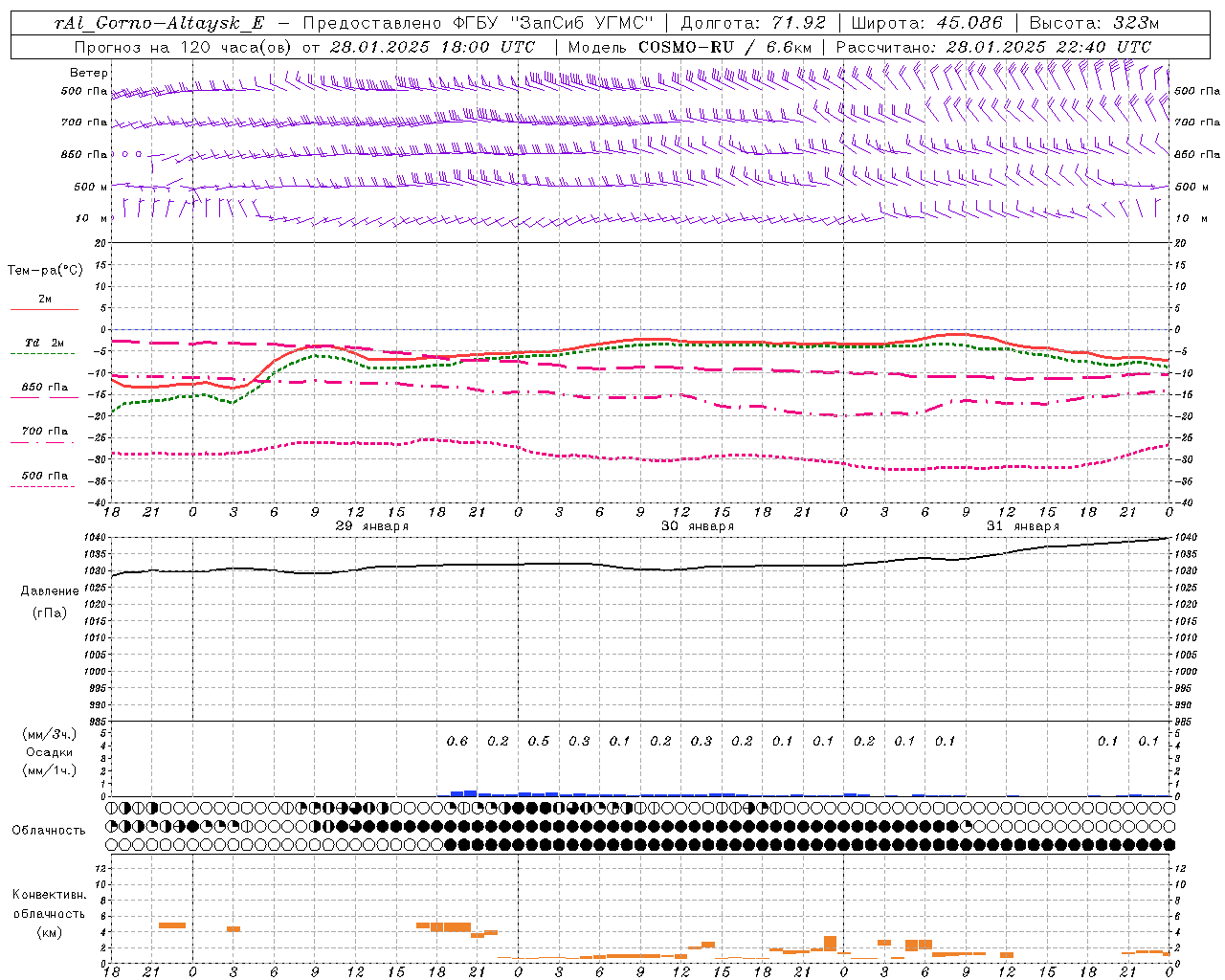Click the Конвективн. label of the convective panel
Image resolution: width=1225 pixels, height=980 pixels.
point(49,895)
